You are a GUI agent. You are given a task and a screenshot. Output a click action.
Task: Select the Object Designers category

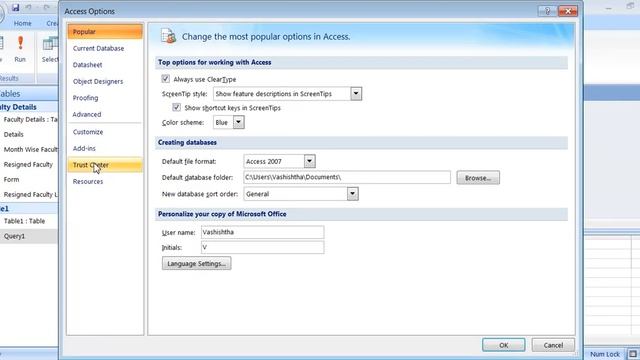(105, 81)
